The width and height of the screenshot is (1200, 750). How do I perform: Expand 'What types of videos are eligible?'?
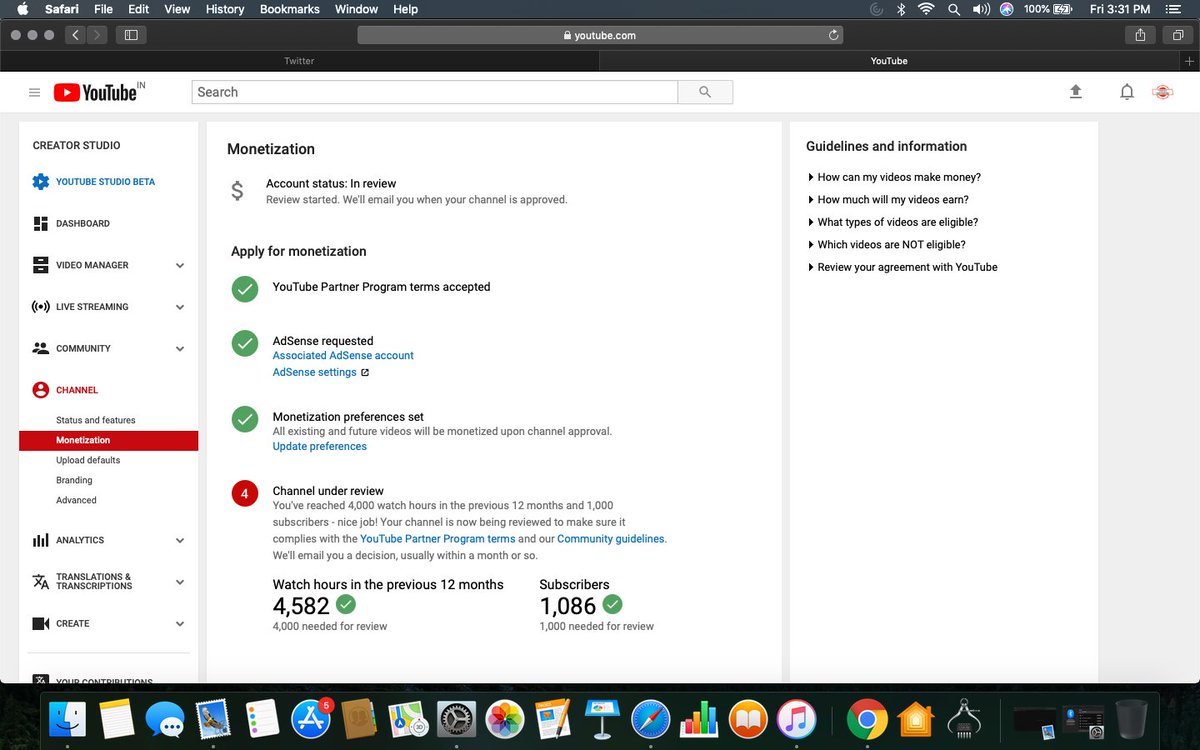coord(893,222)
